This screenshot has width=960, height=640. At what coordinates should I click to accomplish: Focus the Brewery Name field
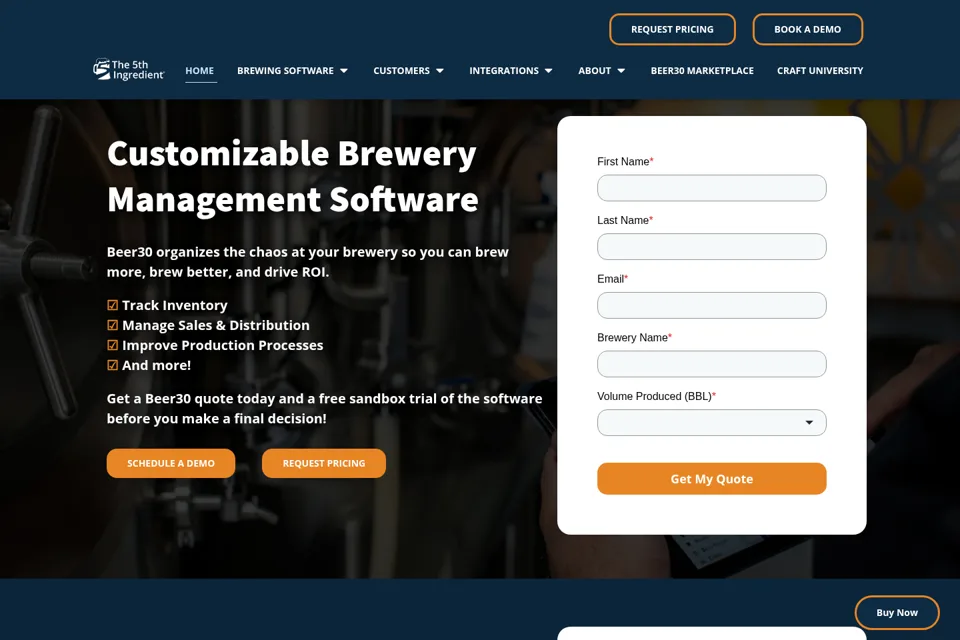[x=711, y=364]
